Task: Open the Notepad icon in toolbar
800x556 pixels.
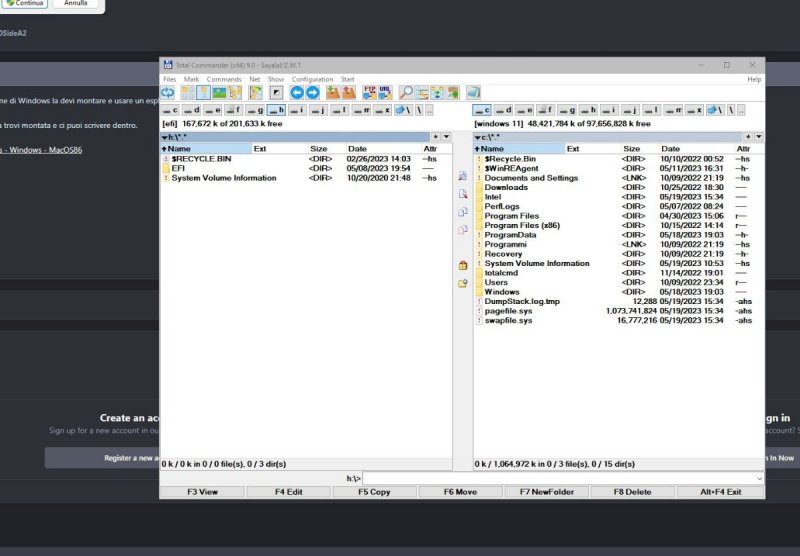Action: point(473,93)
